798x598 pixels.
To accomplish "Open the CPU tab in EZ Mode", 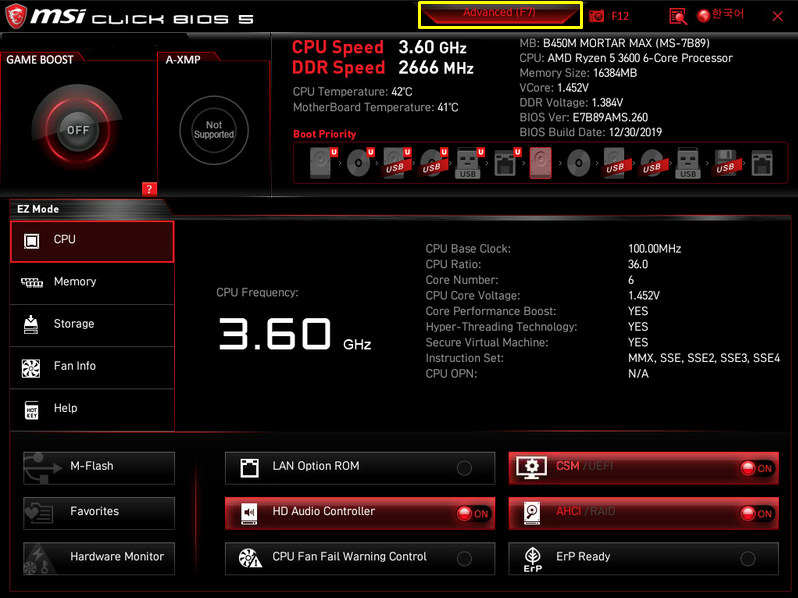I will [x=92, y=241].
